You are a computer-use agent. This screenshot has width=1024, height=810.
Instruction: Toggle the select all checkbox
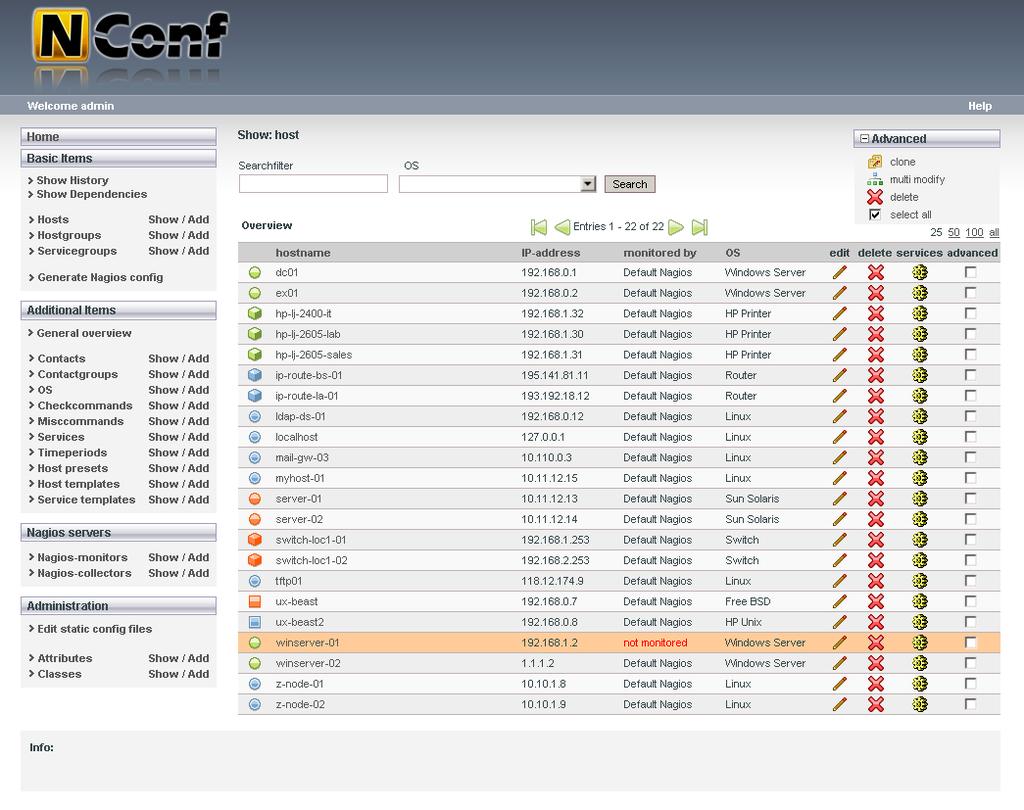click(x=874, y=215)
